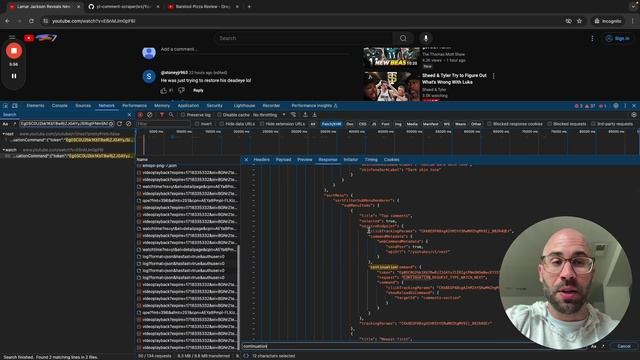This screenshot has height=360, width=640.
Task: Click the network Filter text field
Action: 163,124
